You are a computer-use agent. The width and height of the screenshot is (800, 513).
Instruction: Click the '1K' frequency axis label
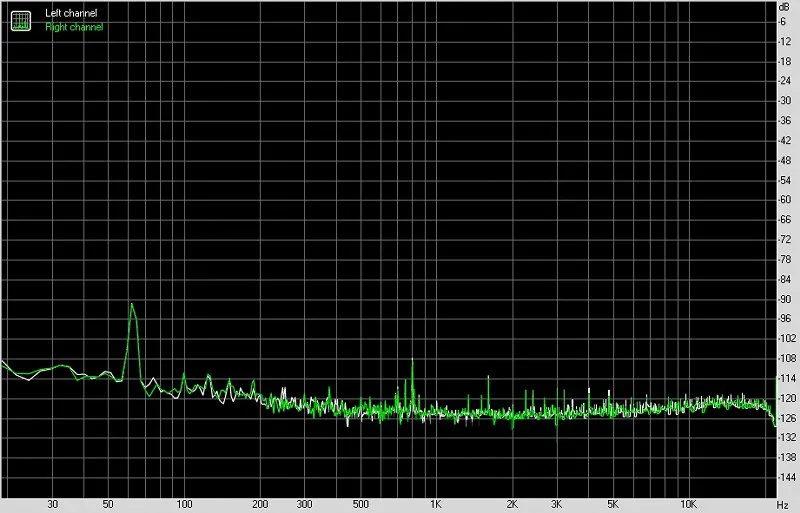coord(436,504)
